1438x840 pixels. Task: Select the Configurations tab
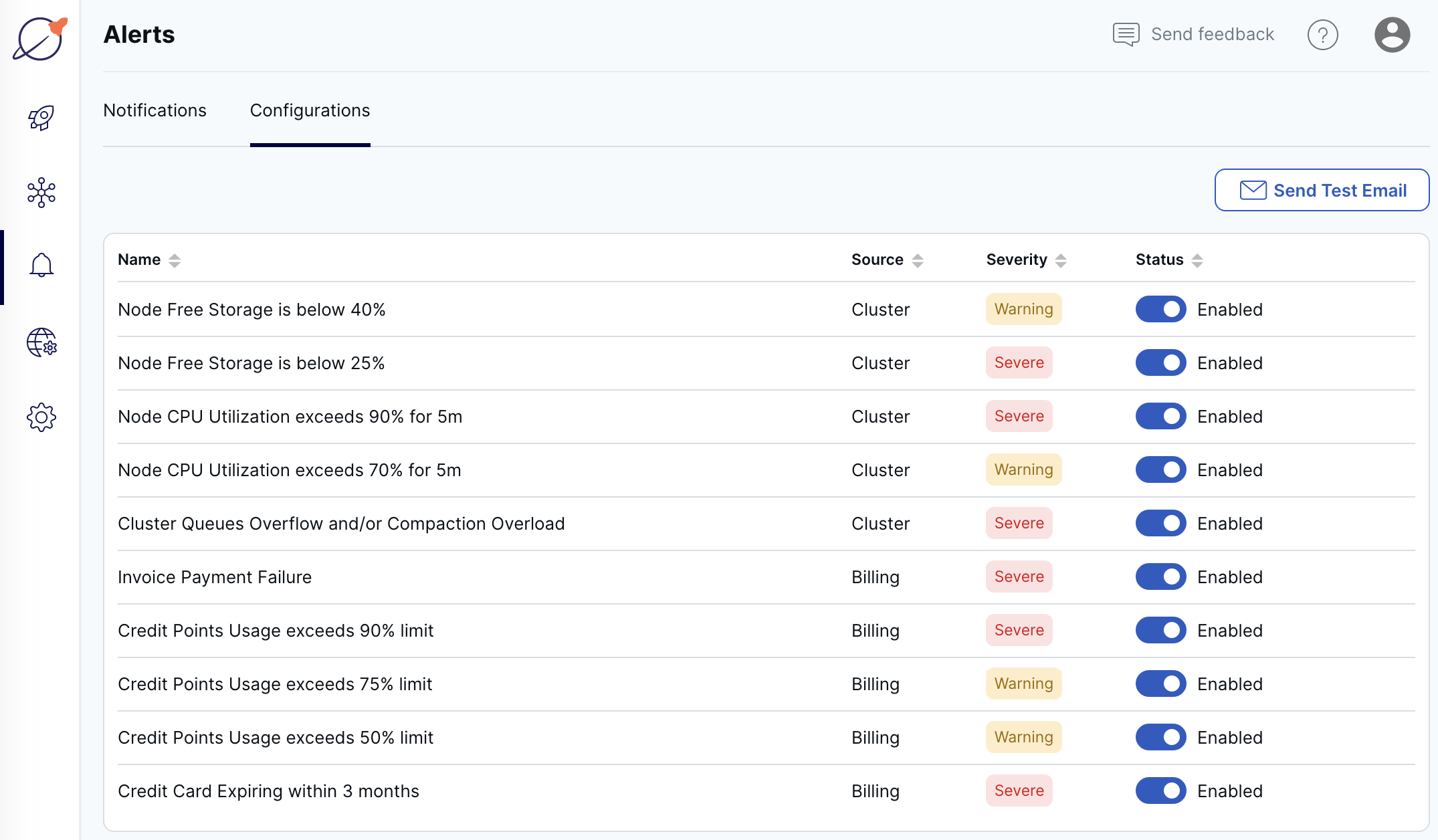[x=310, y=110]
